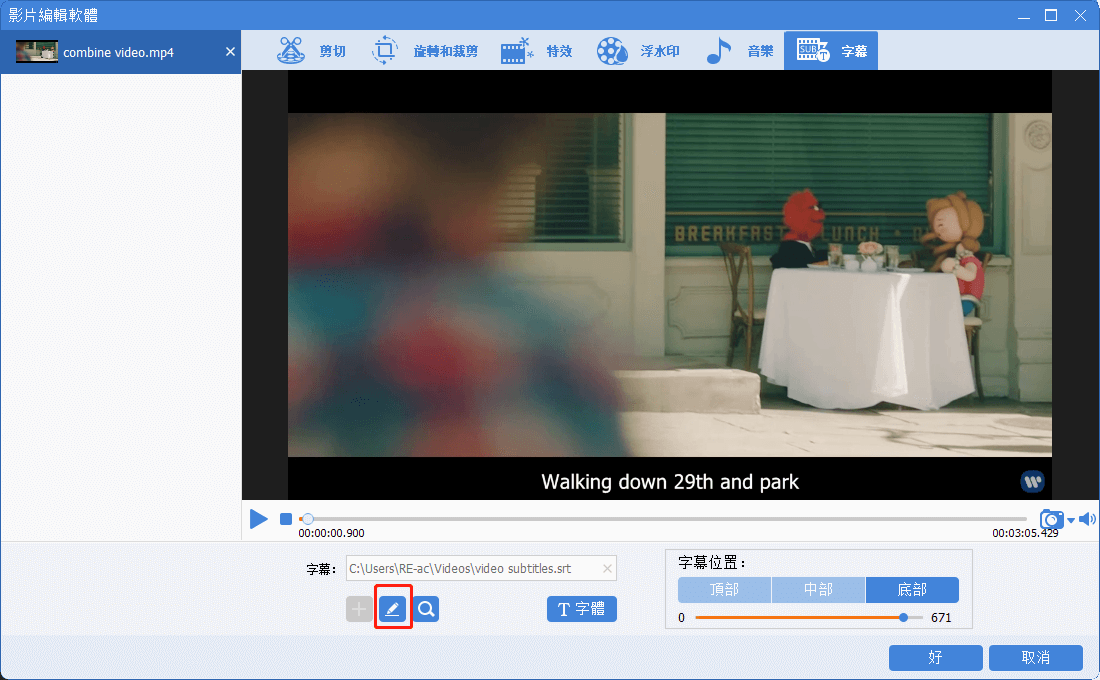Stop video playback with the square button
Screen dimensions: 1100x680
point(286,519)
